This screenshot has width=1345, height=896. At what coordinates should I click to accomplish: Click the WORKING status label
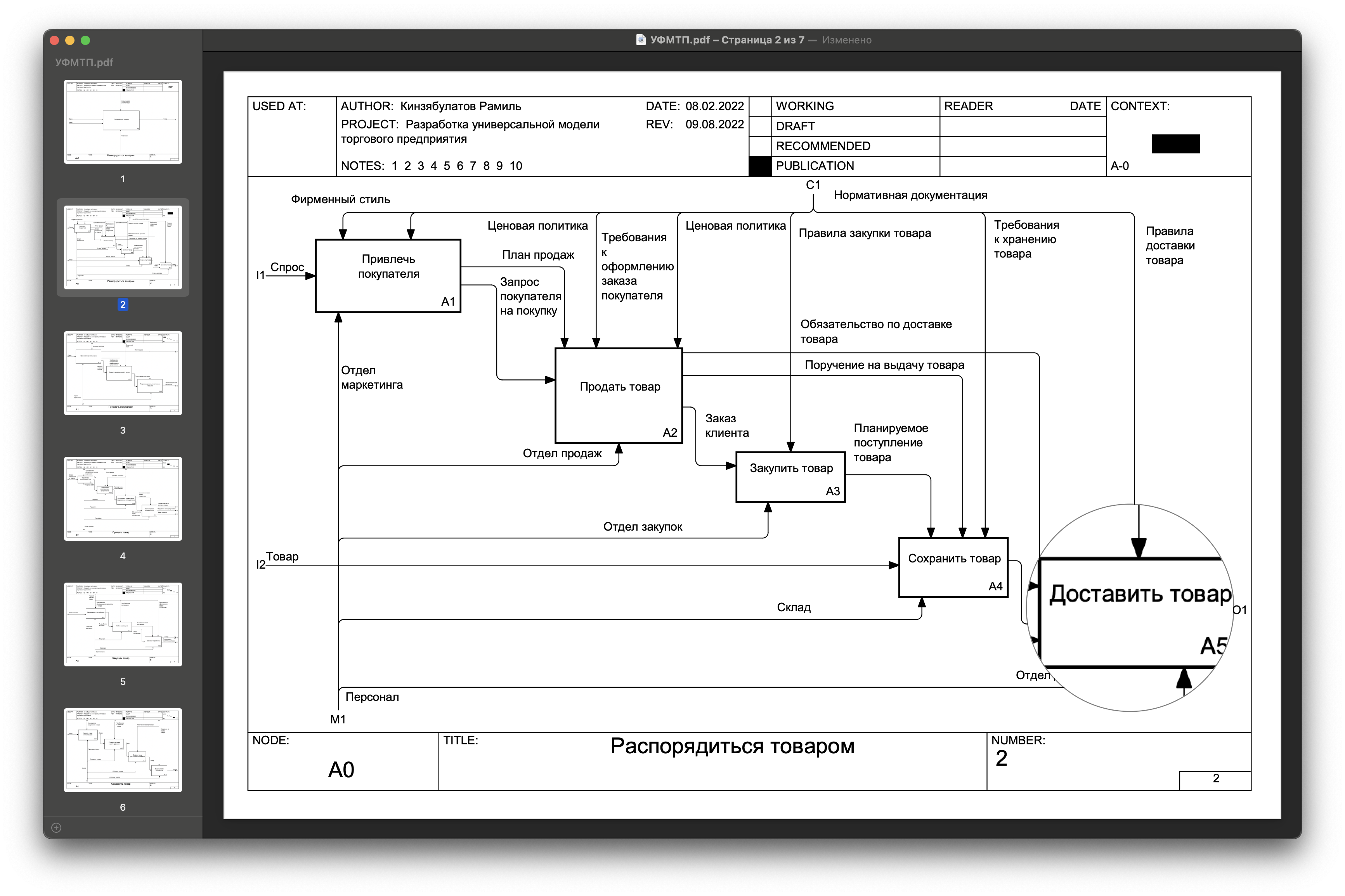(x=804, y=106)
